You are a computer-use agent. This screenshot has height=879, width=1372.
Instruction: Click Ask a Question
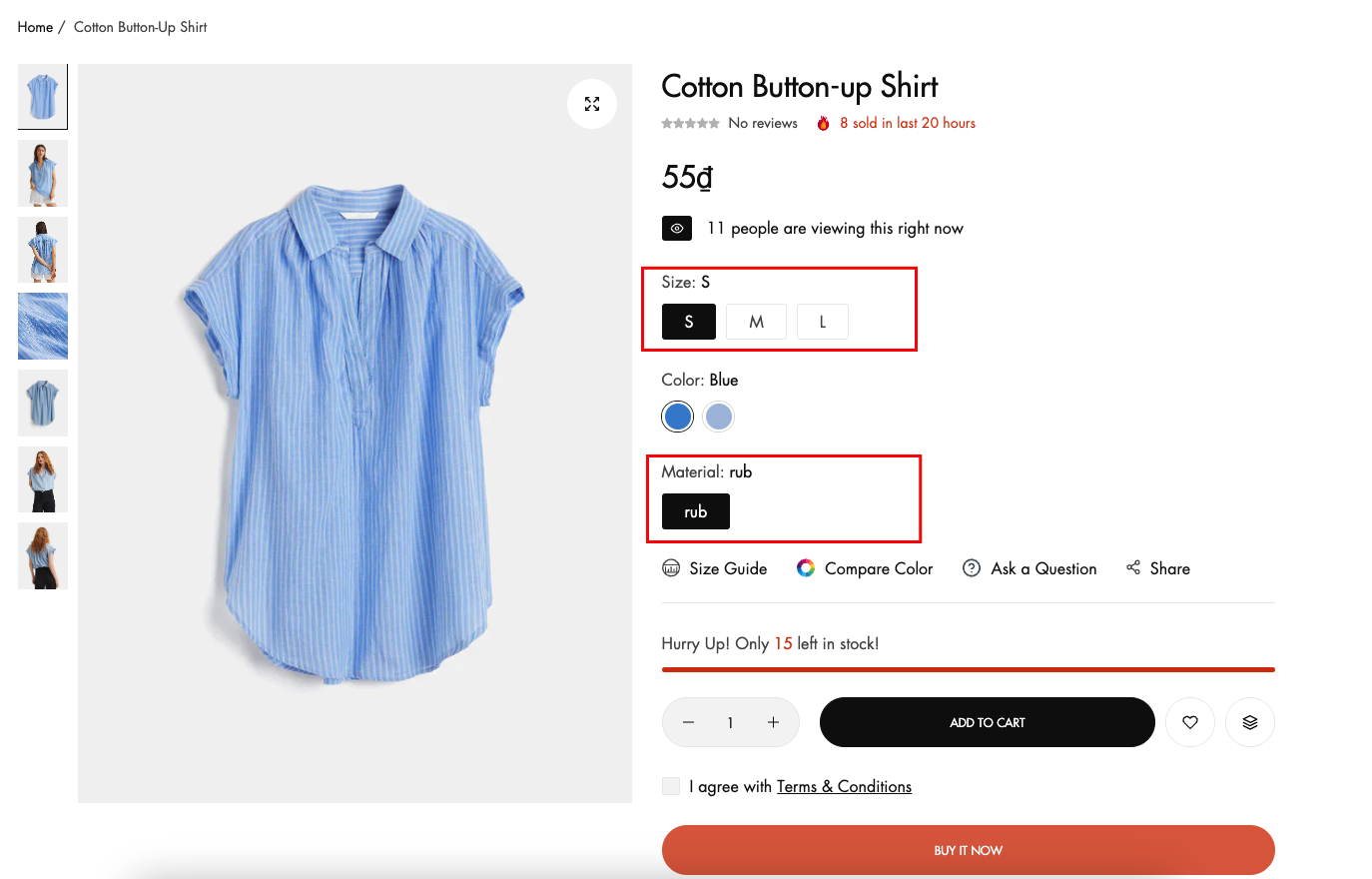point(1029,568)
